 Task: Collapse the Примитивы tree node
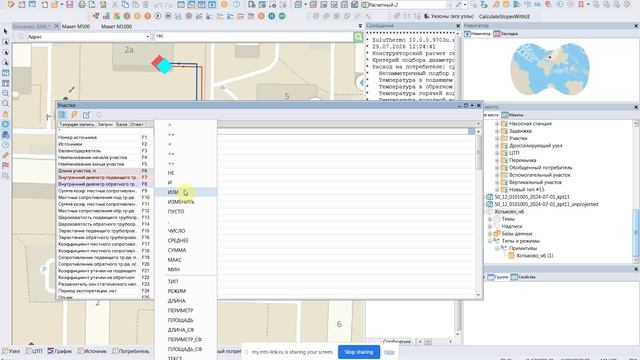tap(497, 248)
